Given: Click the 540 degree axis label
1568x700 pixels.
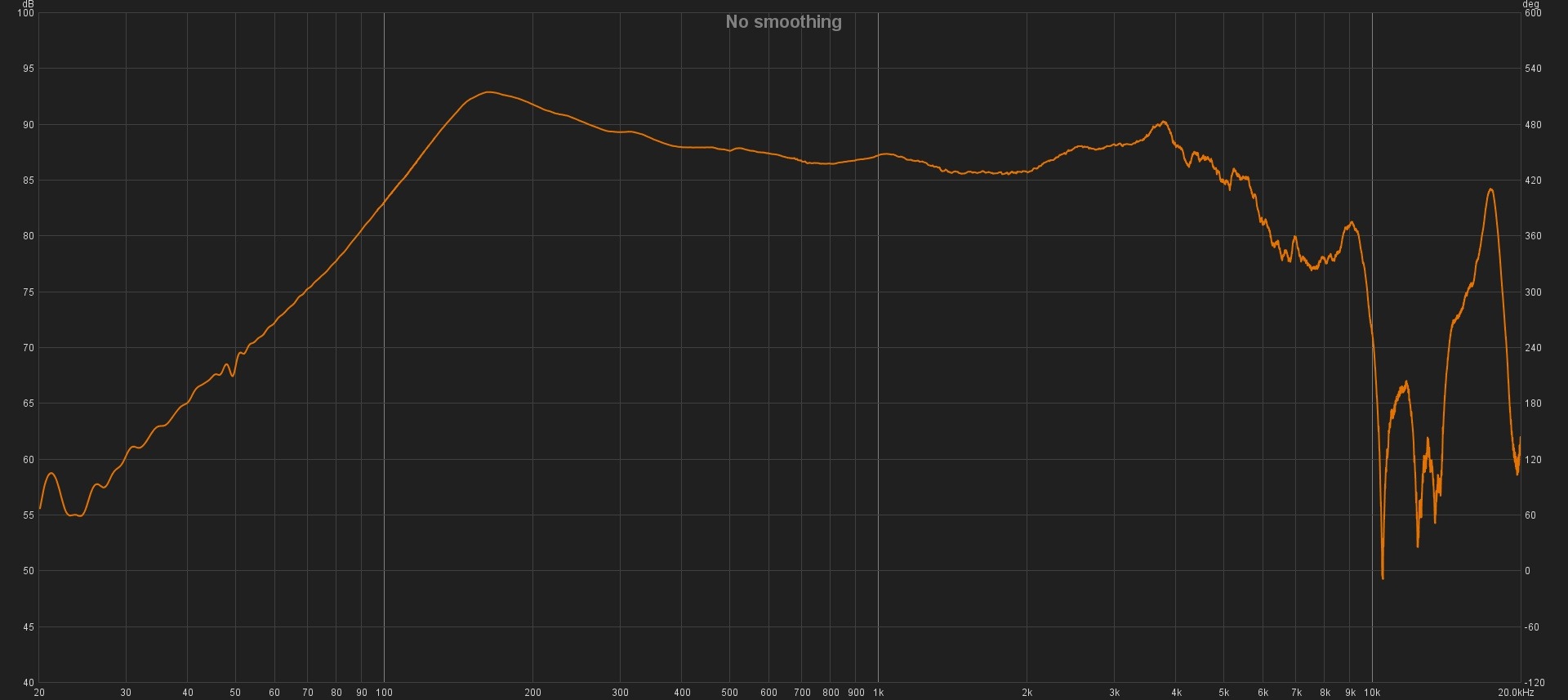Looking at the screenshot, I should coord(1534,69).
